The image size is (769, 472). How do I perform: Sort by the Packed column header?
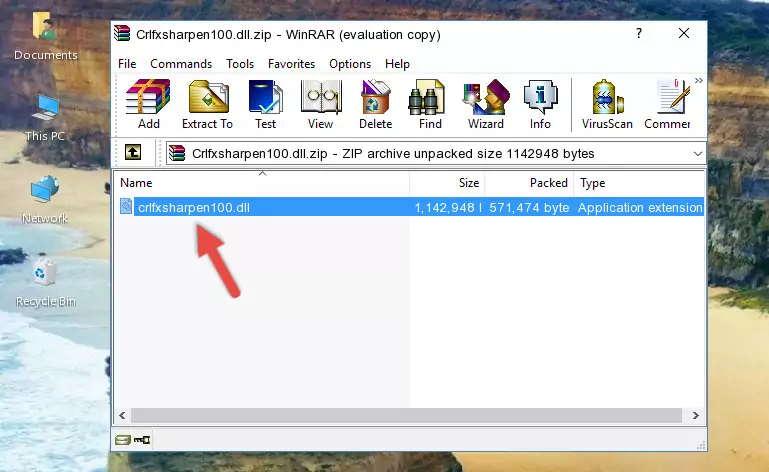click(529, 183)
